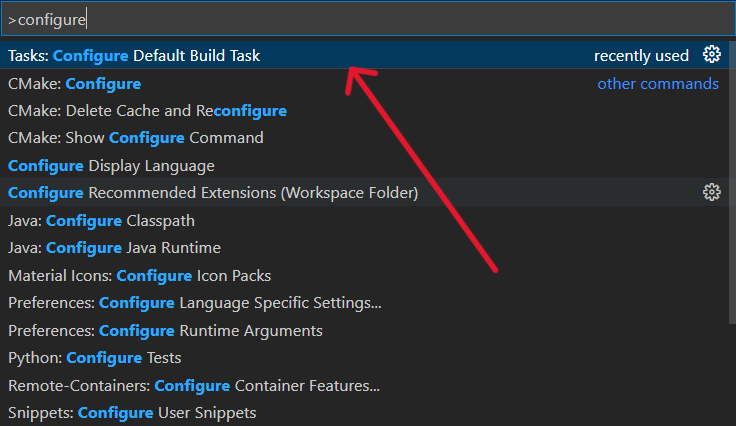Run Python: Configure Tests command
This screenshot has height=426, width=736.
94,357
